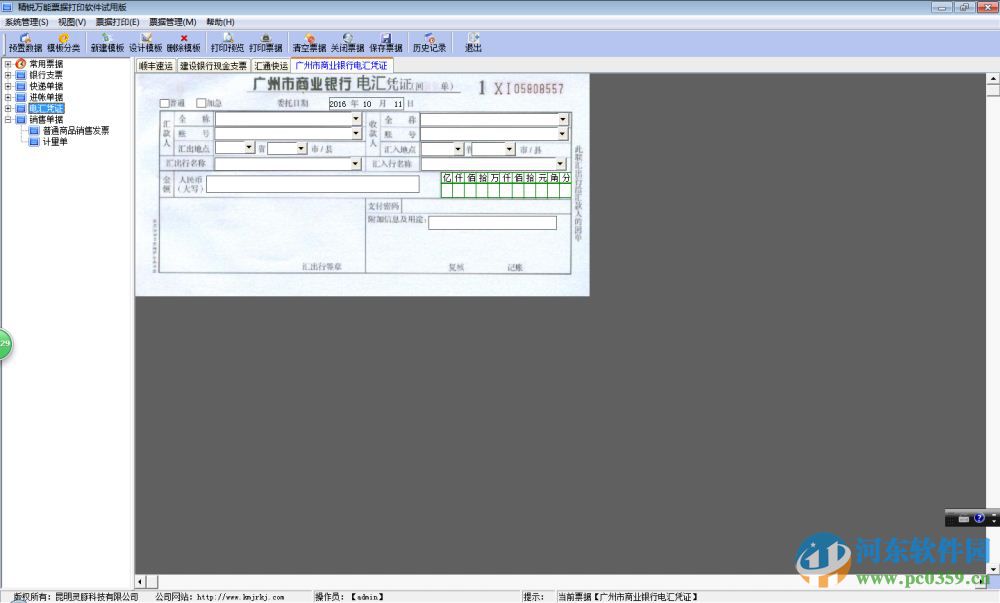The height and width of the screenshot is (603, 1000).
Task: Open 系统管理(S) menu
Action: point(26,22)
